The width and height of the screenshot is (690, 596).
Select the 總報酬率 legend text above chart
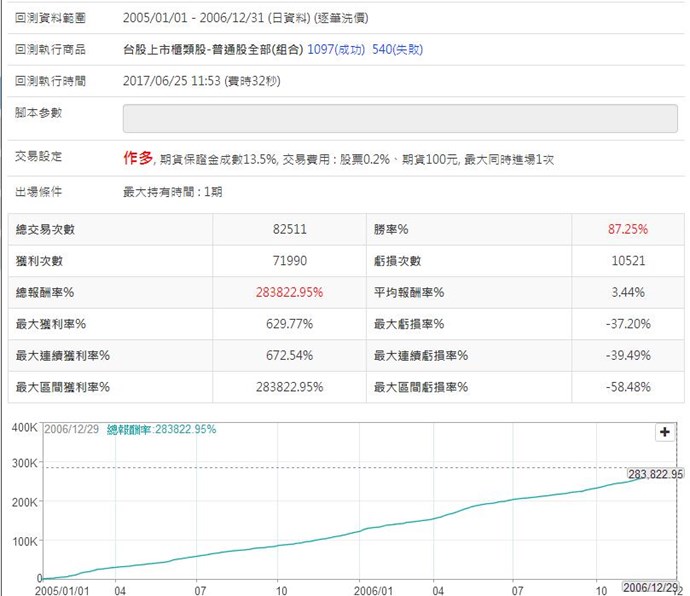[x=161, y=429]
